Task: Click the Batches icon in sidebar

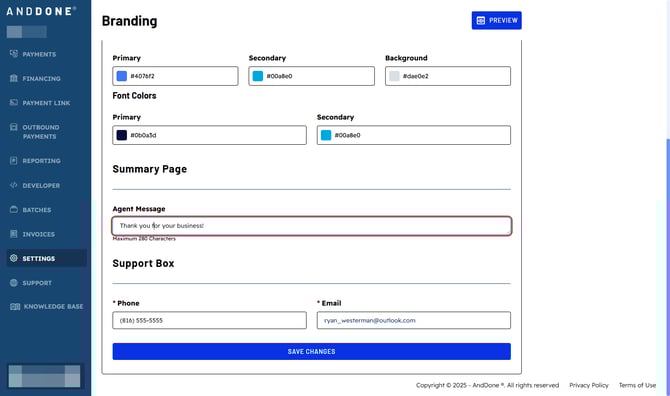Action: [x=14, y=209]
